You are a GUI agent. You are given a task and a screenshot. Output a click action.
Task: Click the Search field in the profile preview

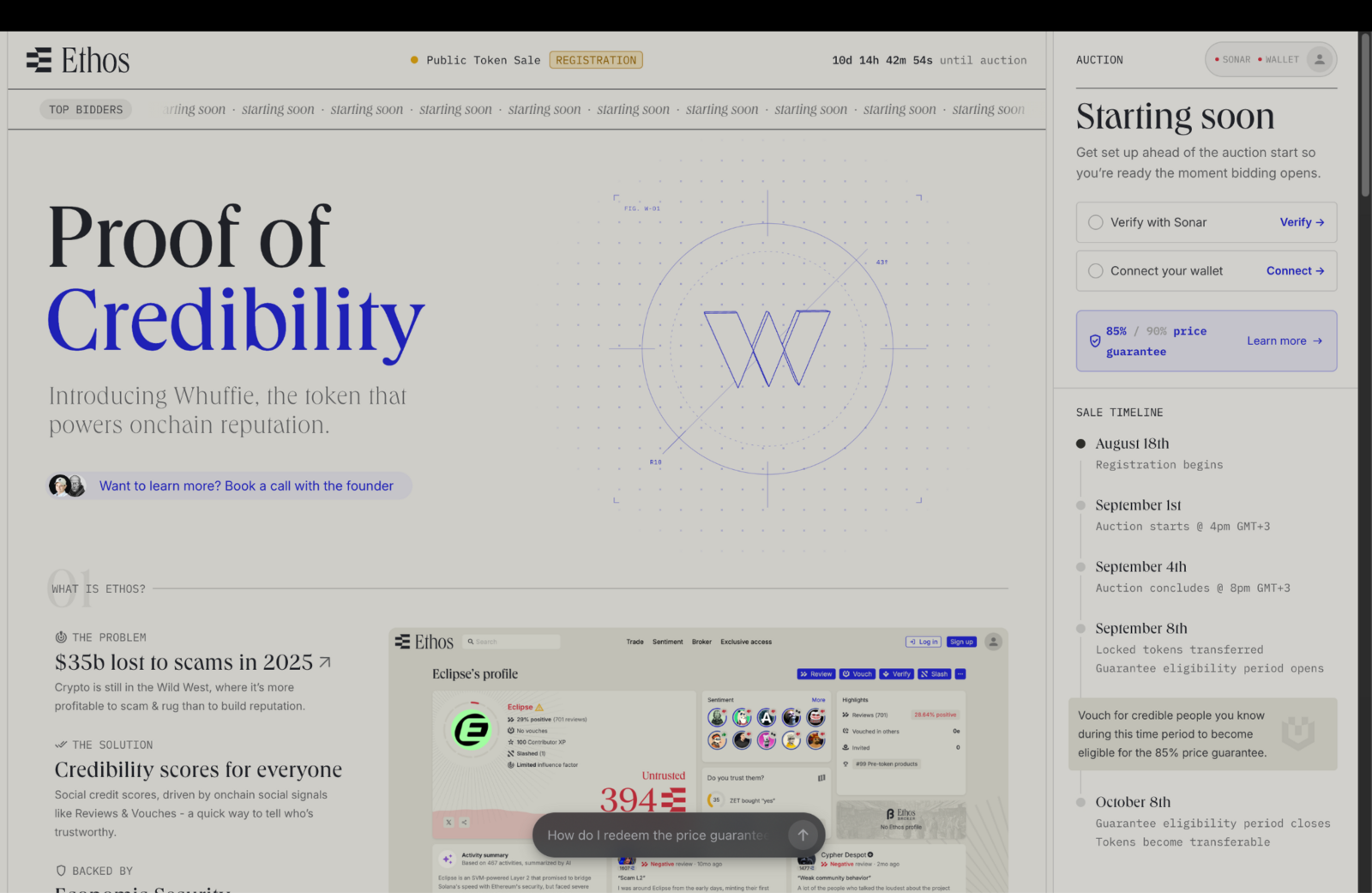click(x=511, y=642)
